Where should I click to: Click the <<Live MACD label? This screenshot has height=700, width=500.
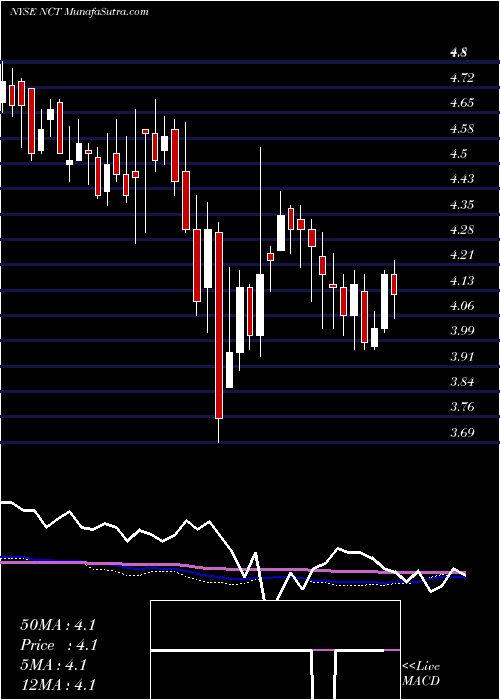click(421, 673)
